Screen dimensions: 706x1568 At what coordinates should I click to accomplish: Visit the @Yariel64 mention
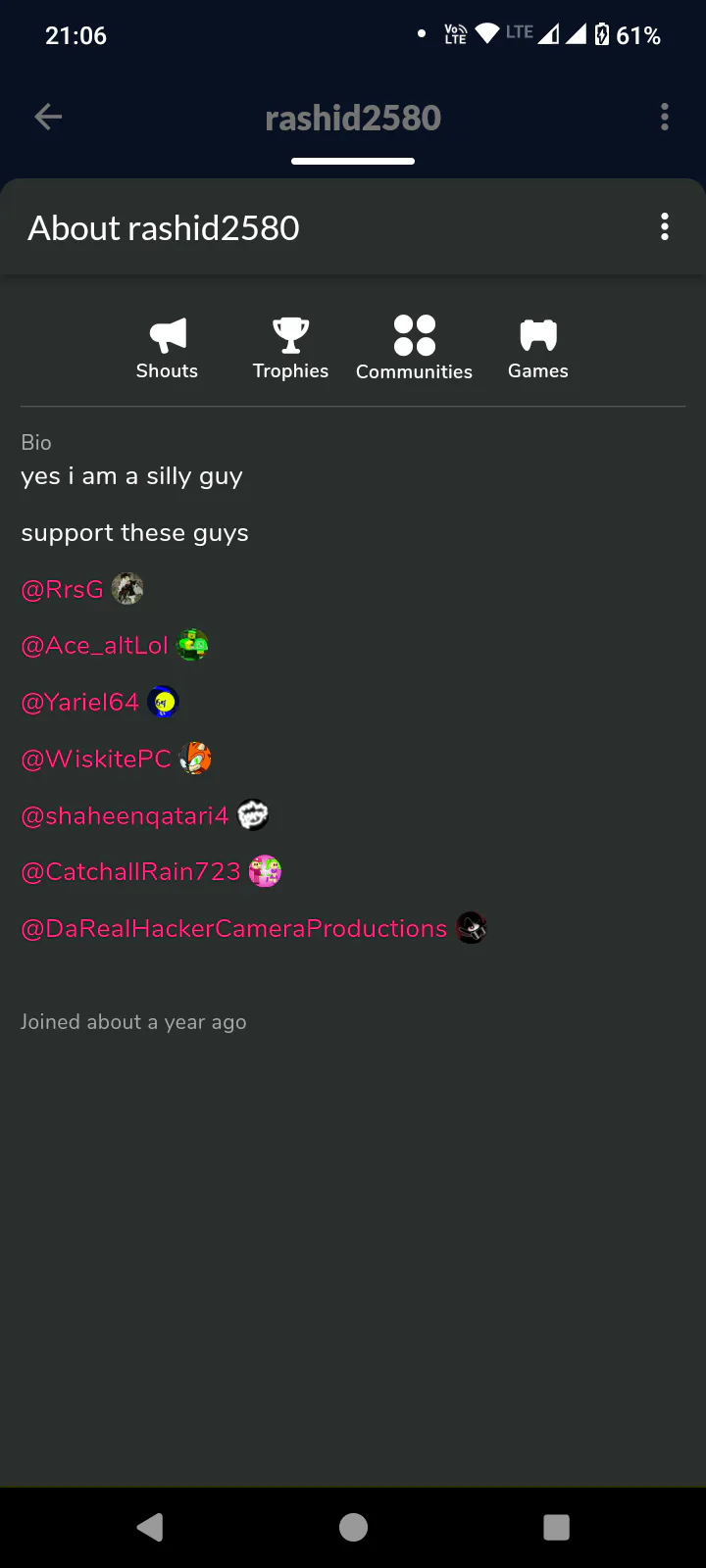79,702
